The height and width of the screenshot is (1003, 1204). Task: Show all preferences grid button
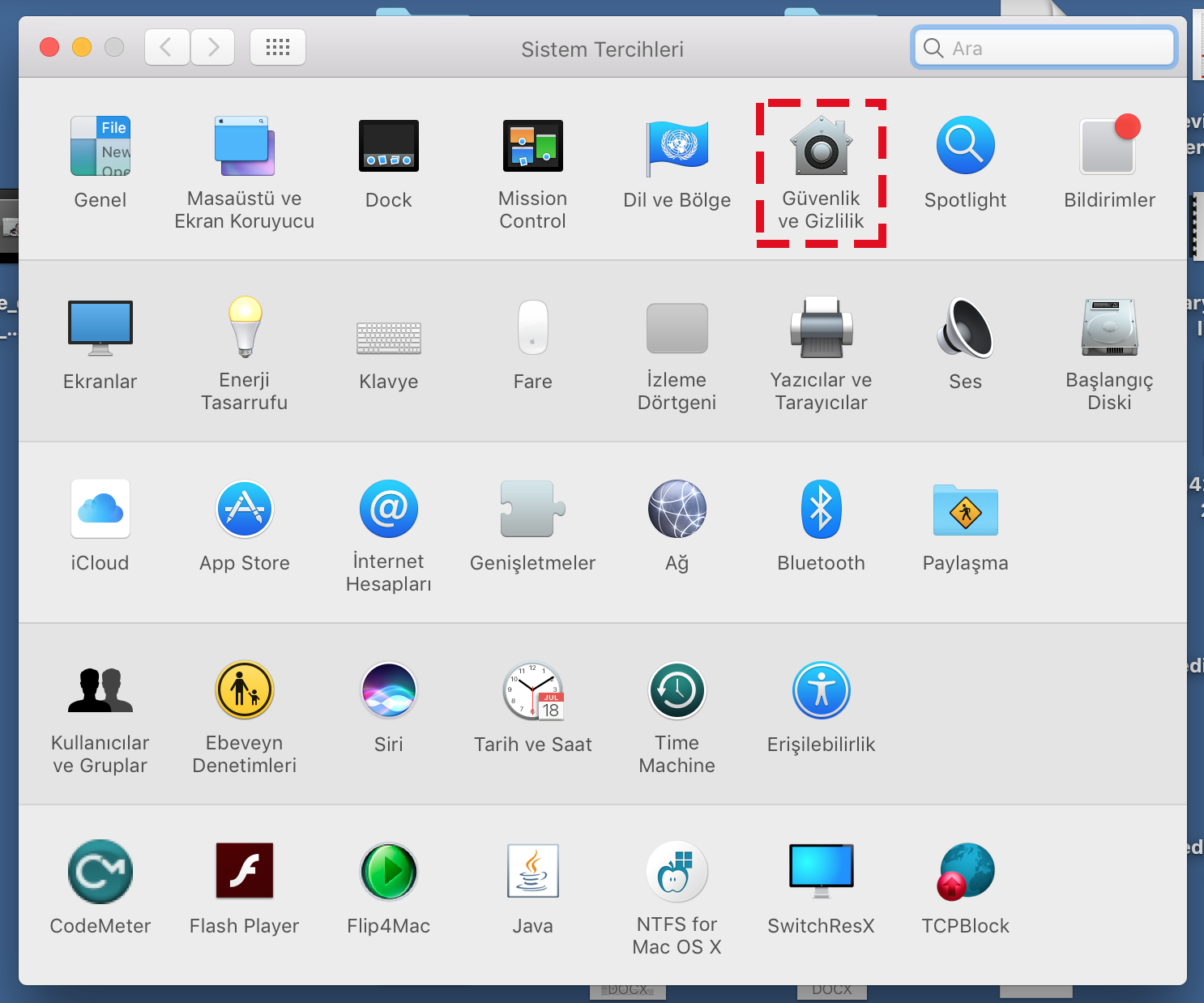click(x=278, y=47)
